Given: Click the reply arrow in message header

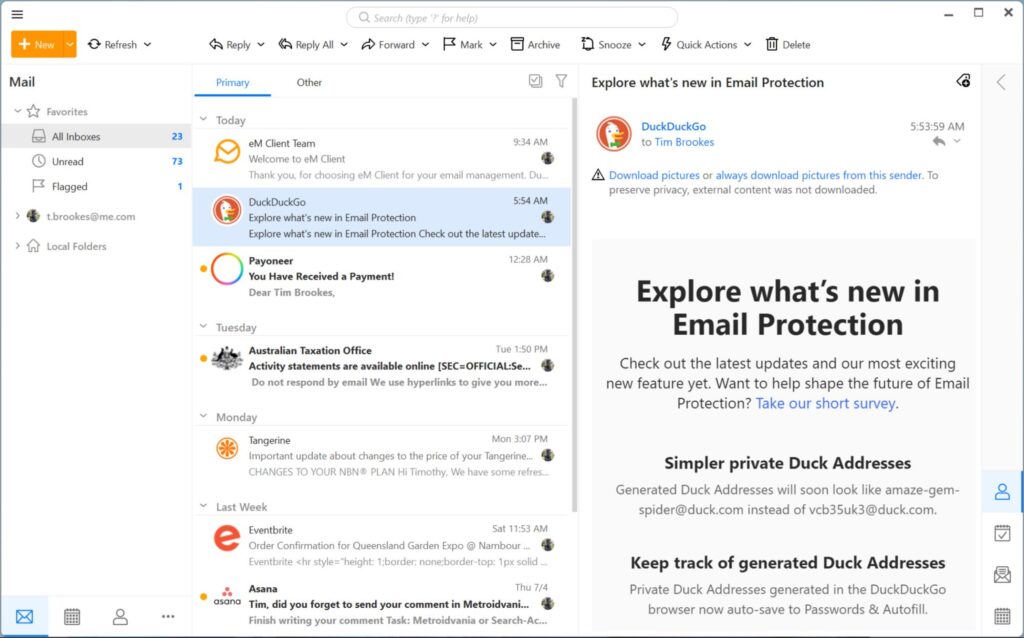Looking at the screenshot, I should pyautogui.click(x=939, y=141).
